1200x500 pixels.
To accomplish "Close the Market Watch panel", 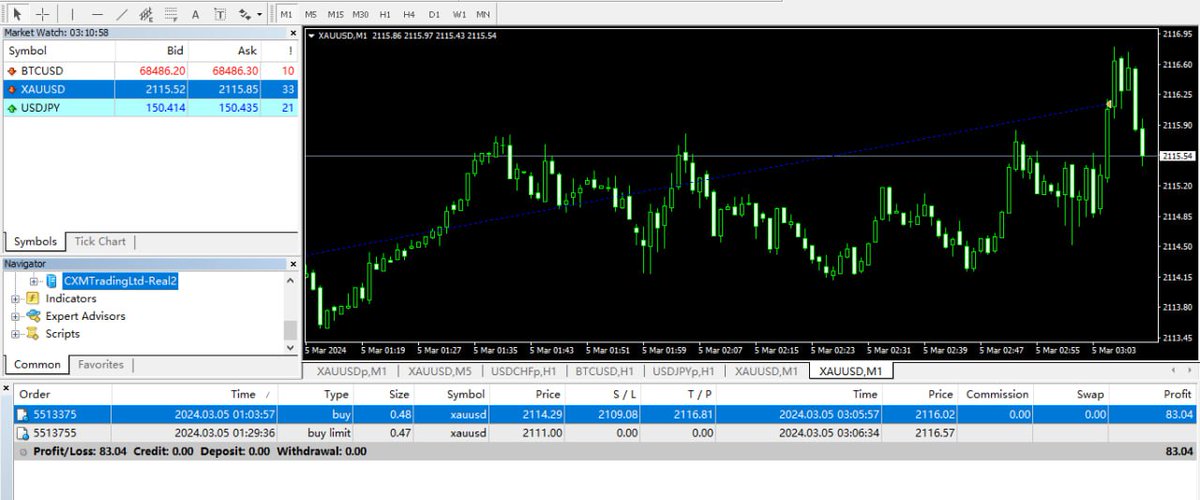I will (293, 33).
